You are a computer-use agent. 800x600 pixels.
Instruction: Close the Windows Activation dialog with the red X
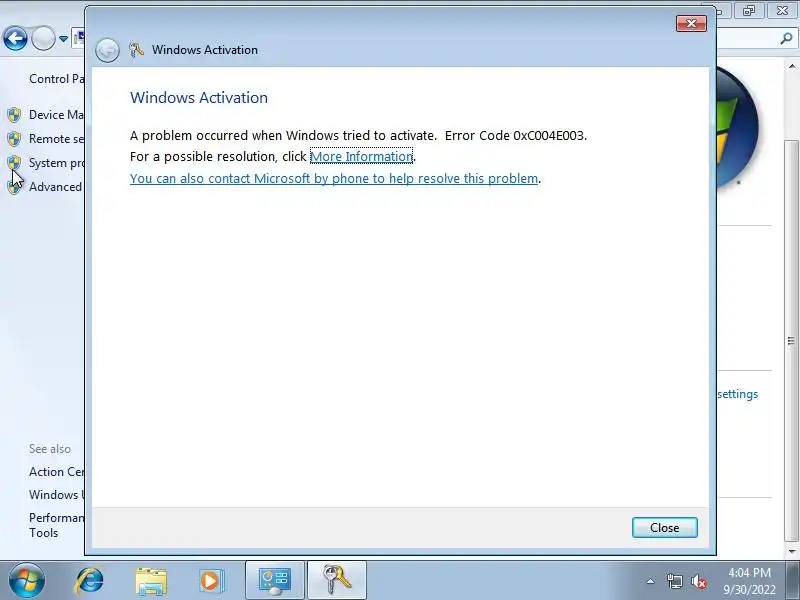(691, 23)
